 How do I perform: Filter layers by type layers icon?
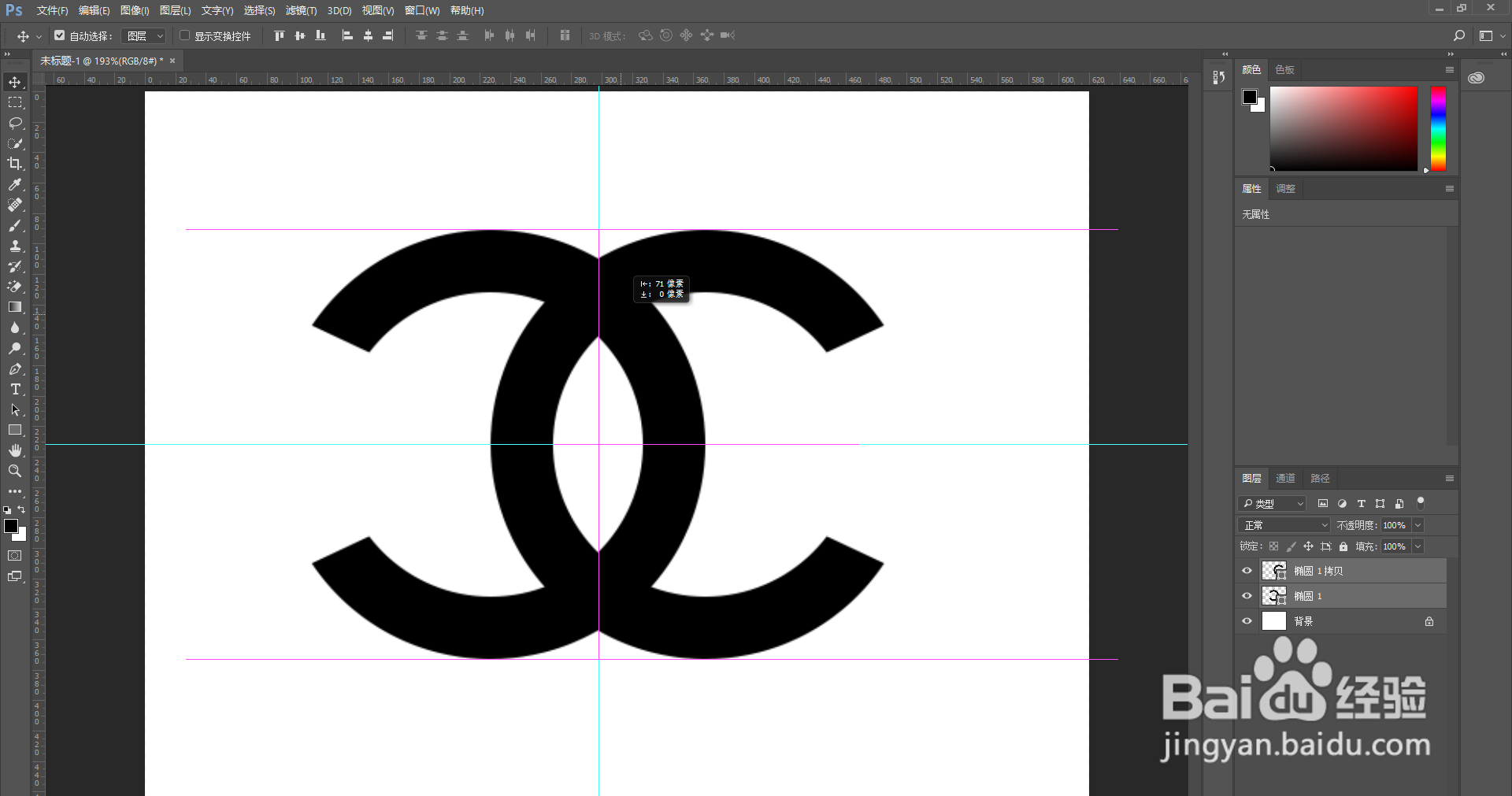(1361, 504)
